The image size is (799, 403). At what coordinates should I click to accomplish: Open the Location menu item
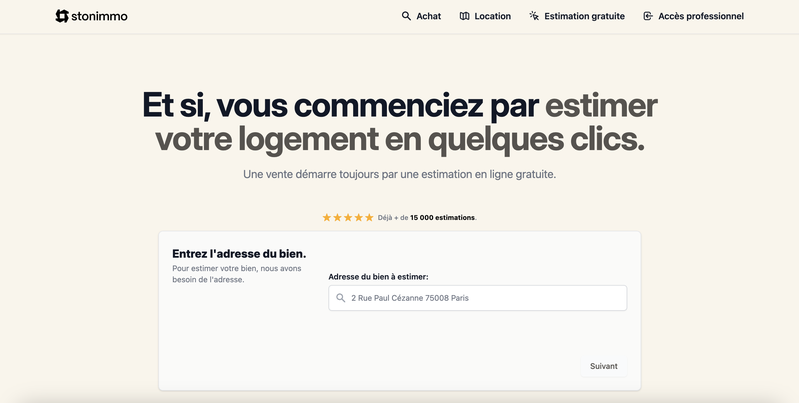point(492,16)
